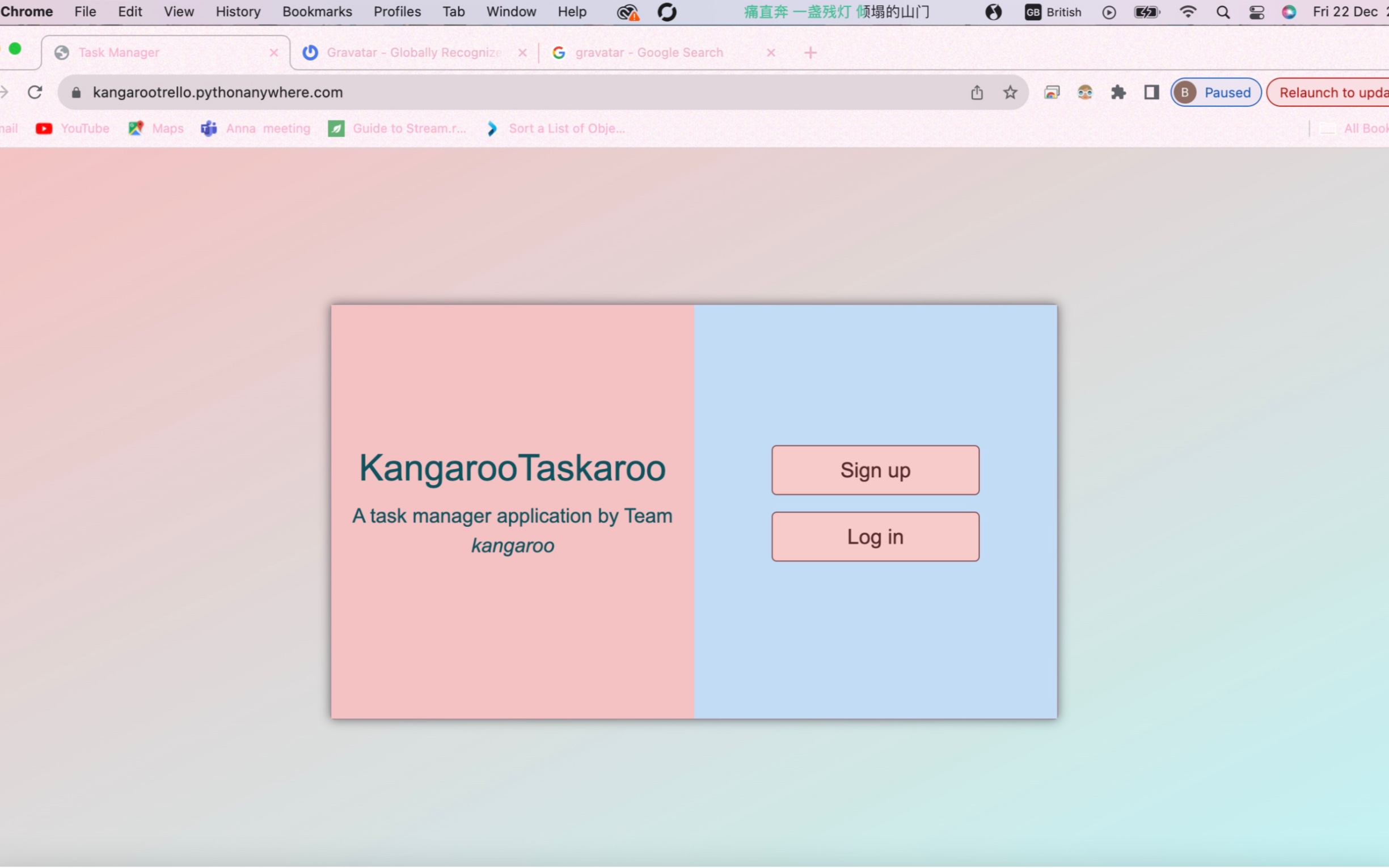Image resolution: width=1389 pixels, height=868 pixels.
Task: Click the Gravatar tab
Action: 414,52
